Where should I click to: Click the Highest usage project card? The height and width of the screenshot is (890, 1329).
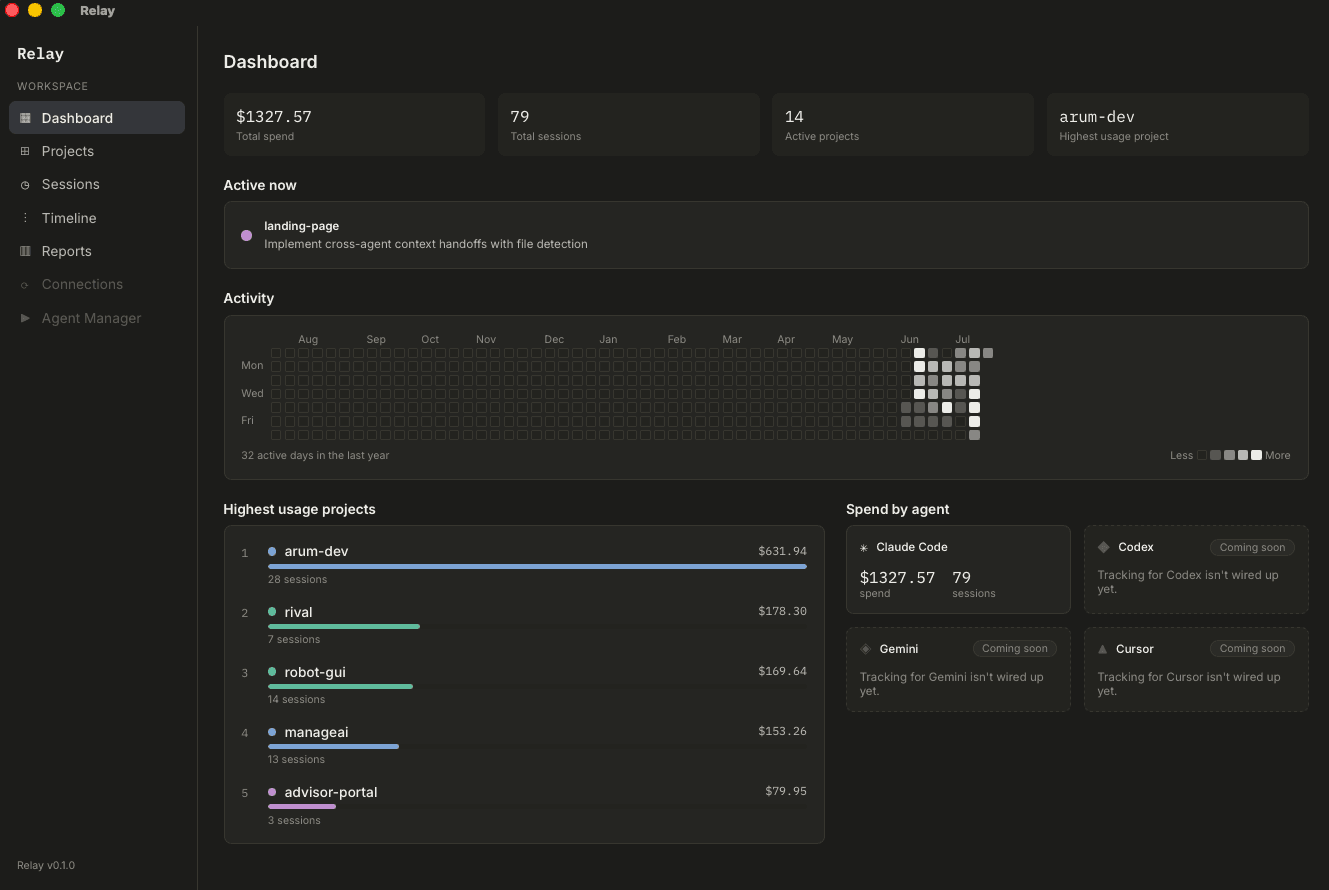pyautogui.click(x=1177, y=124)
